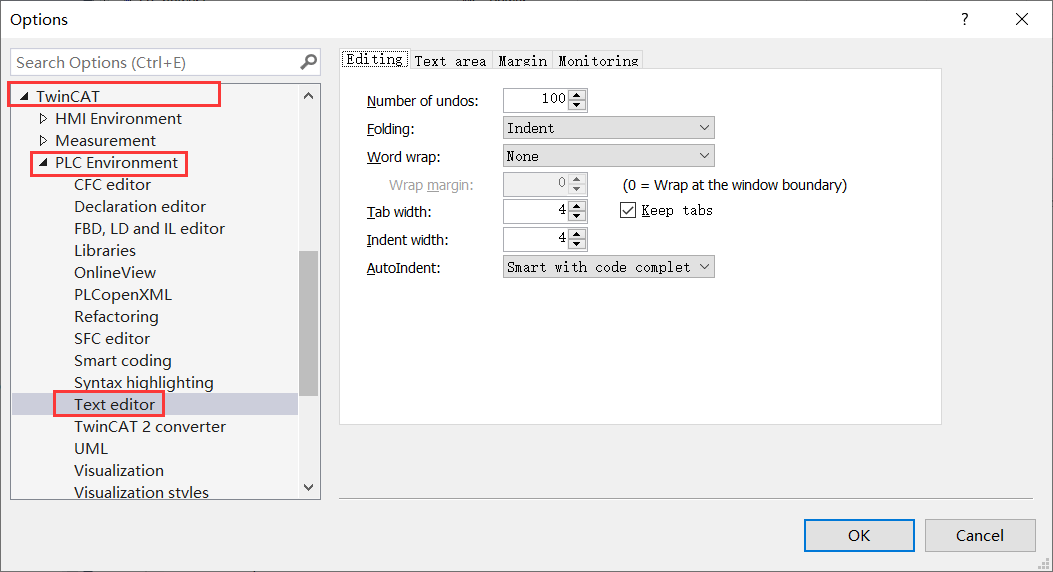Open the Word wrap dropdown

point(608,156)
